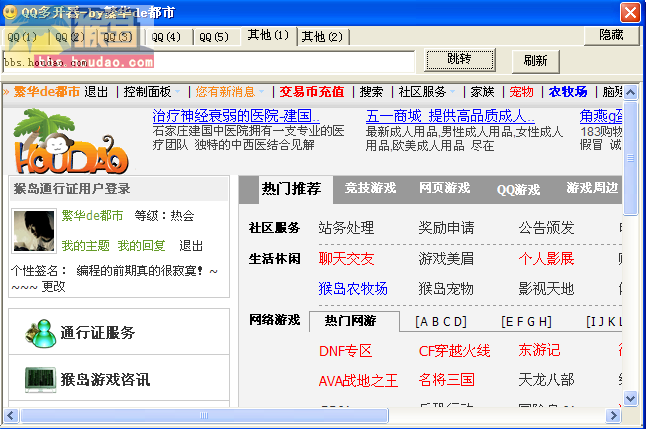The width and height of the screenshot is (647, 429).
Task: Click 更改 to edit signature
Action: click(53, 286)
